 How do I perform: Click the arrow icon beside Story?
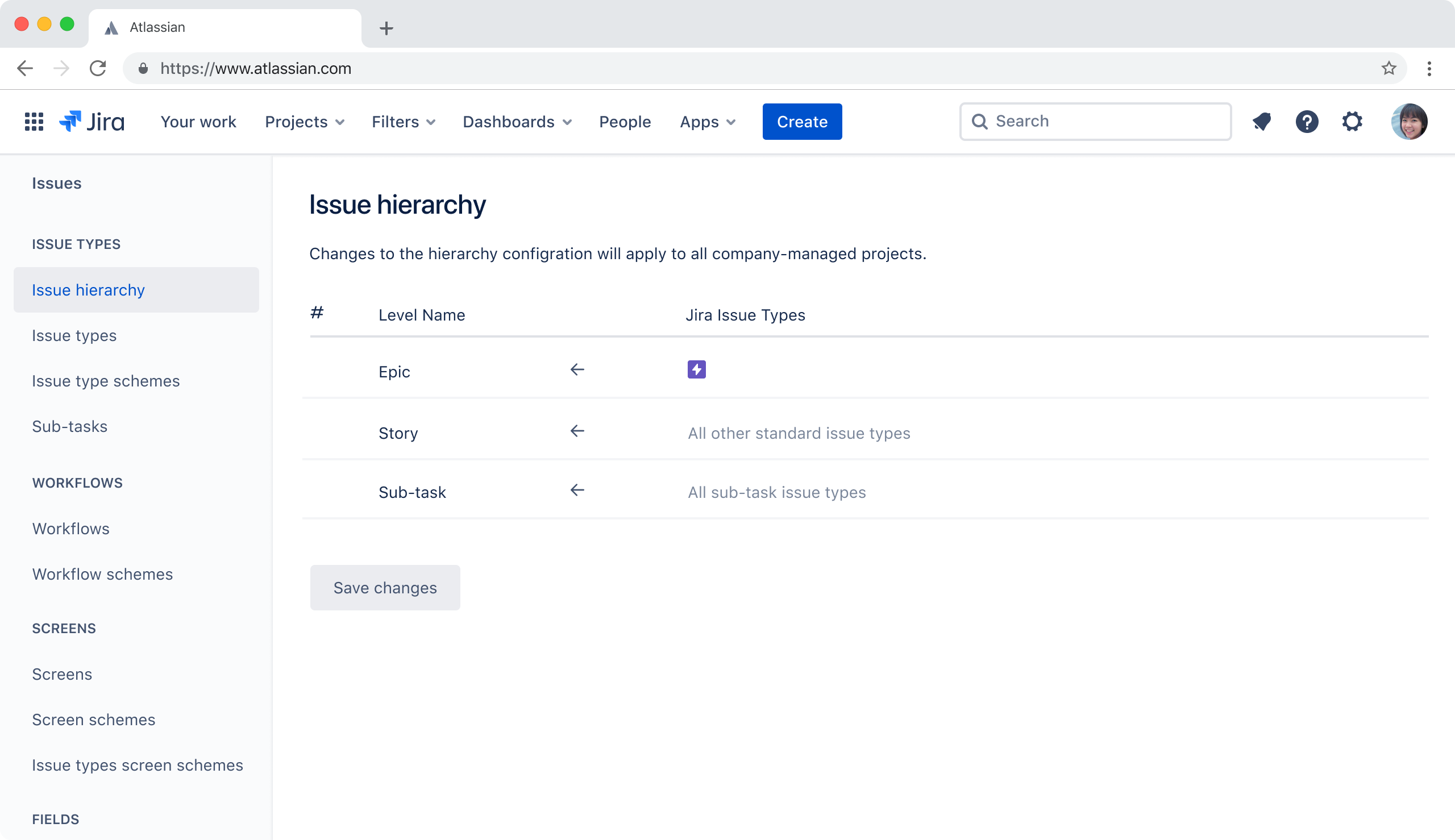coord(577,430)
